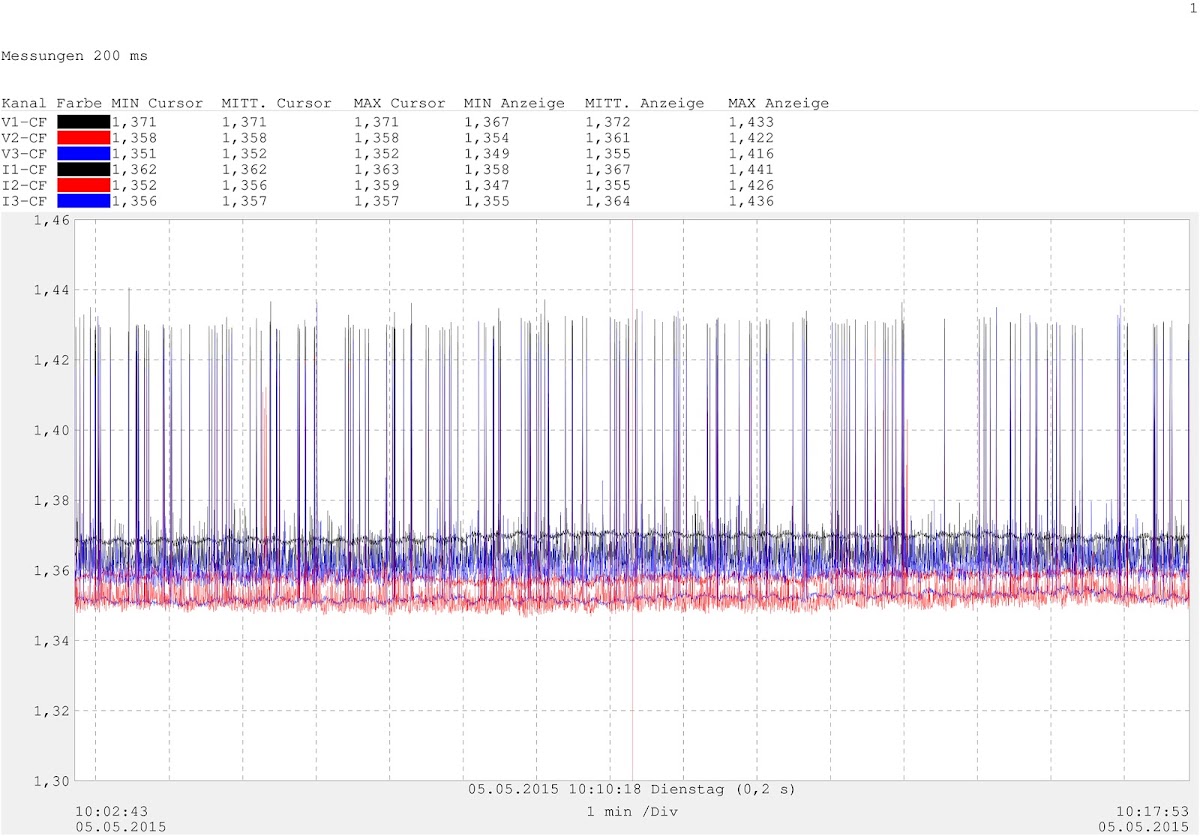
Task: Click the V1-CF channel label
Action: 25,122
